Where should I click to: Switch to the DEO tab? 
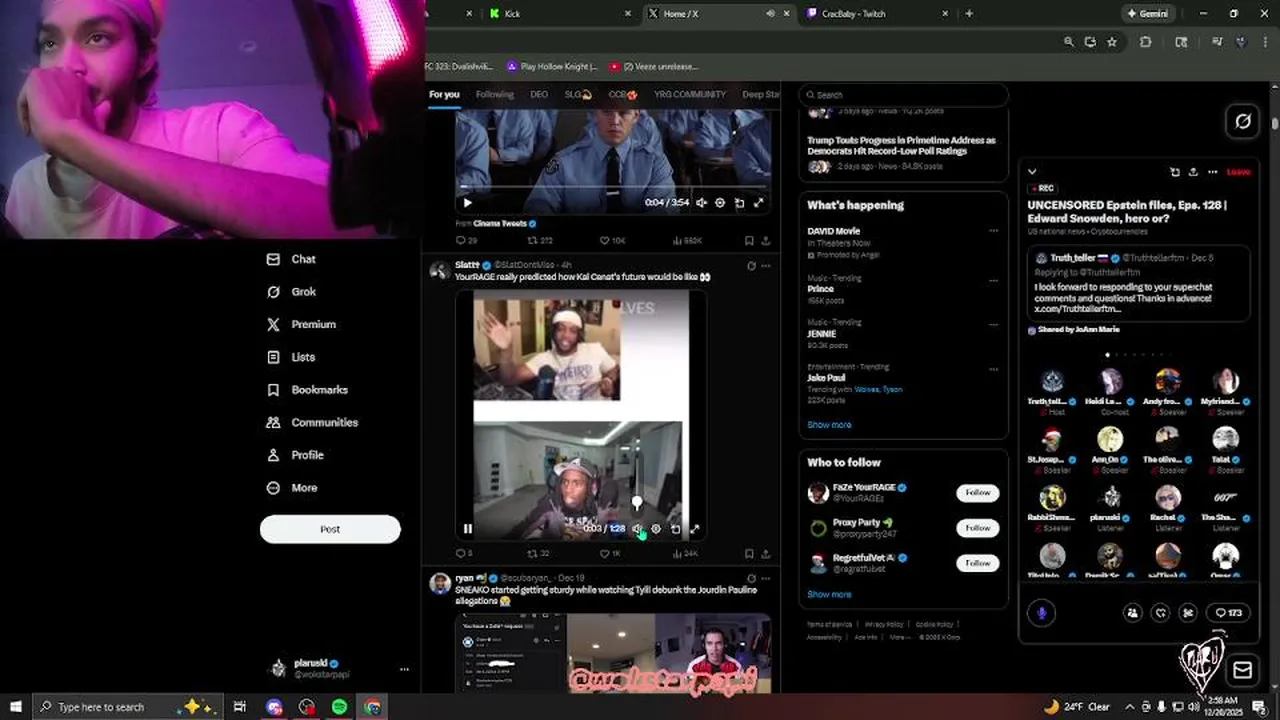pyautogui.click(x=539, y=95)
